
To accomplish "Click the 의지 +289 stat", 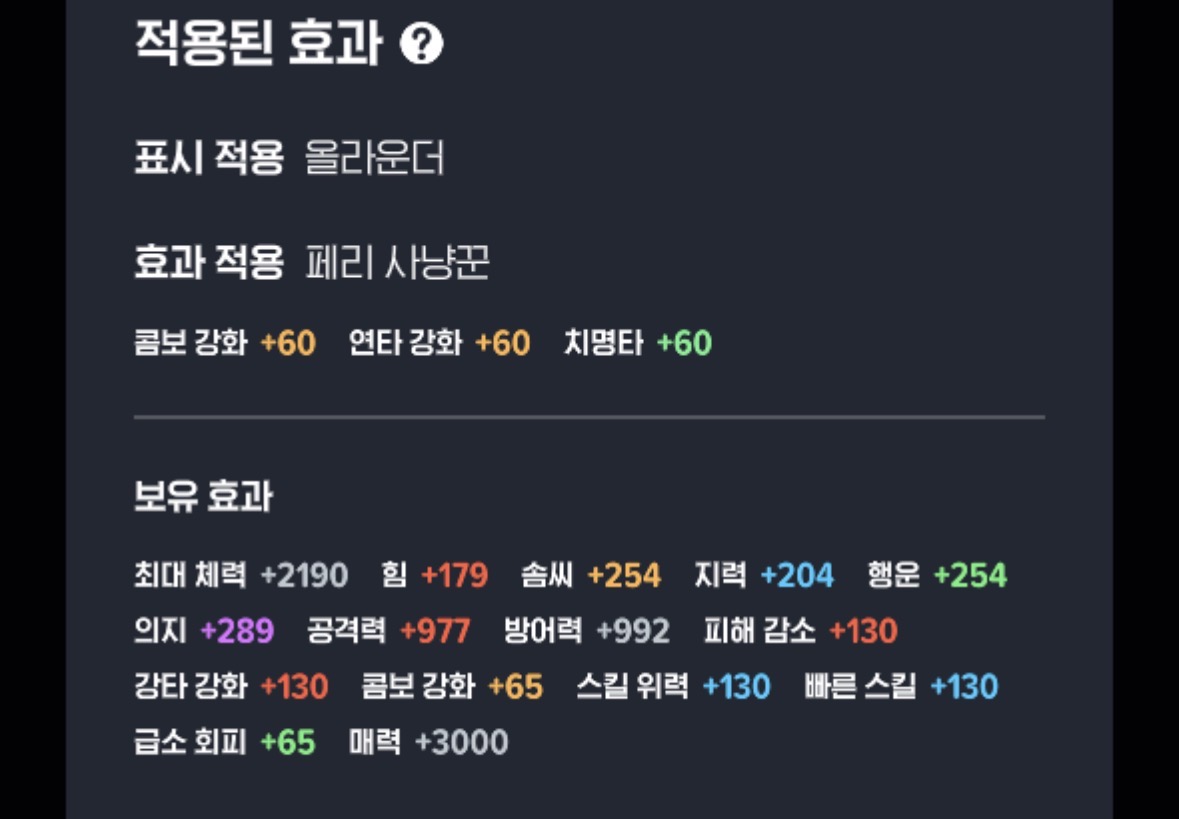I will (x=204, y=631).
